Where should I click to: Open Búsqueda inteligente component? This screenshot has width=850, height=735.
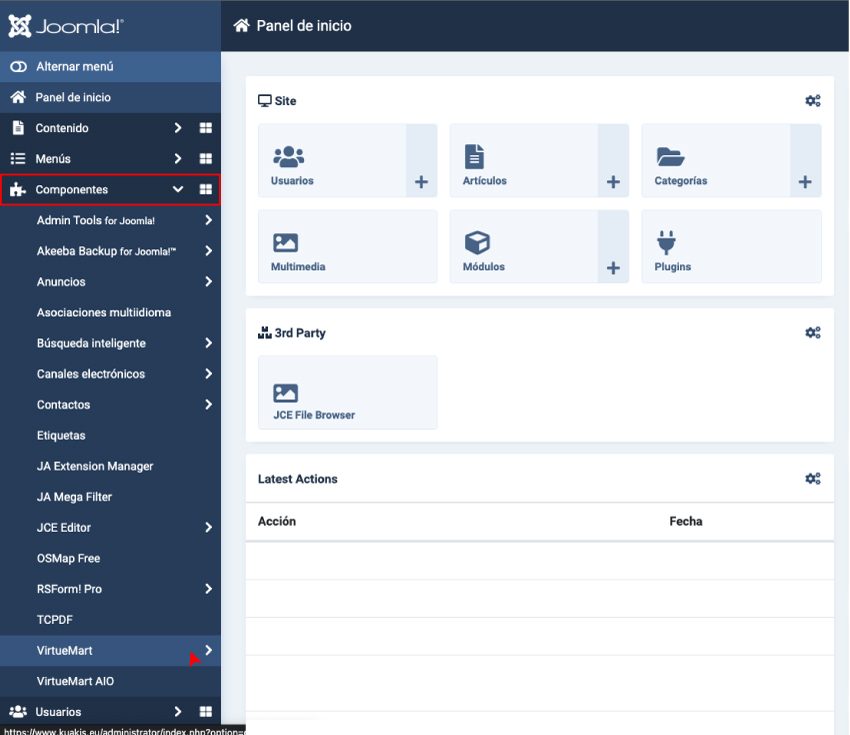(x=91, y=343)
